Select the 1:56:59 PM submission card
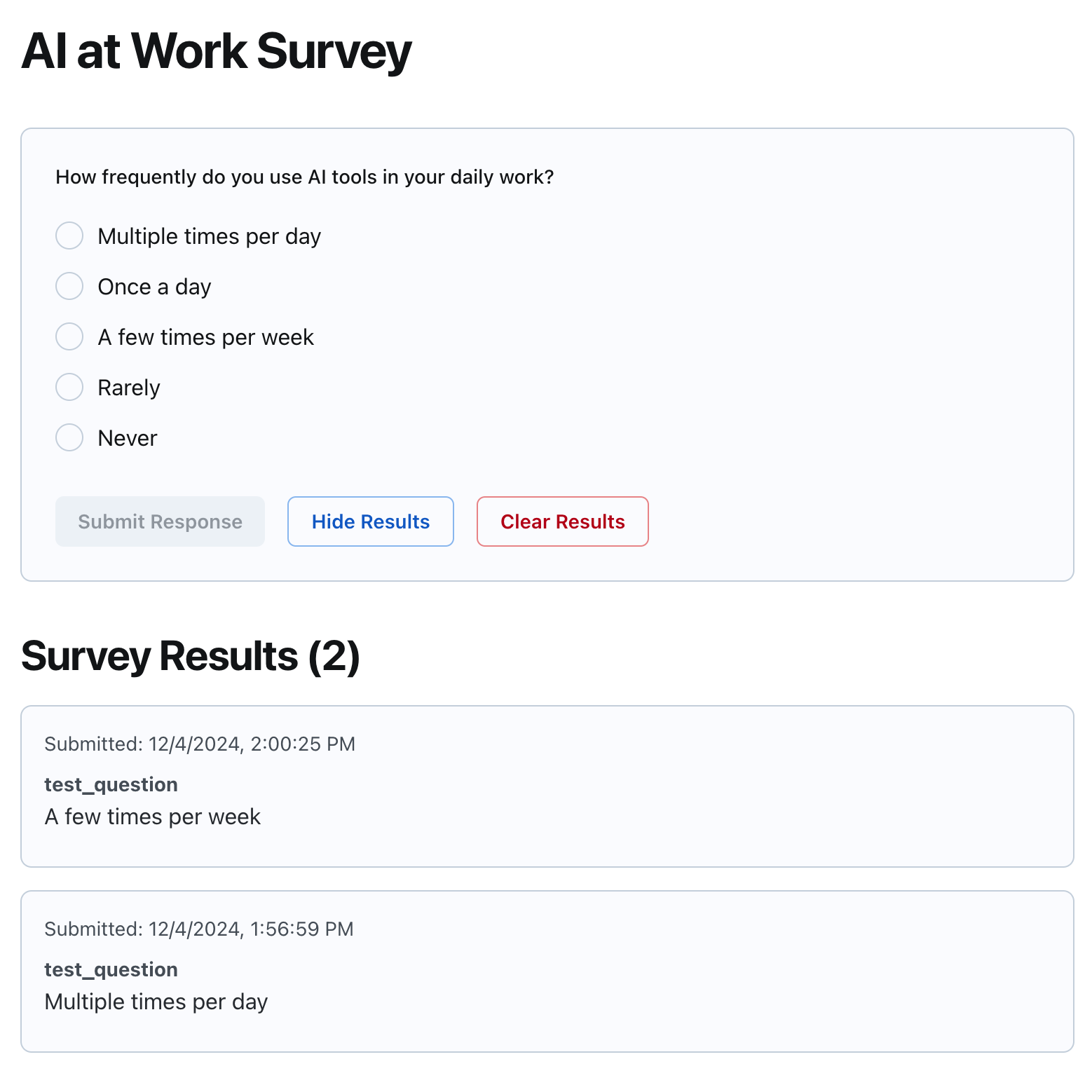Viewport: 1092px width, 1092px height. click(547, 972)
